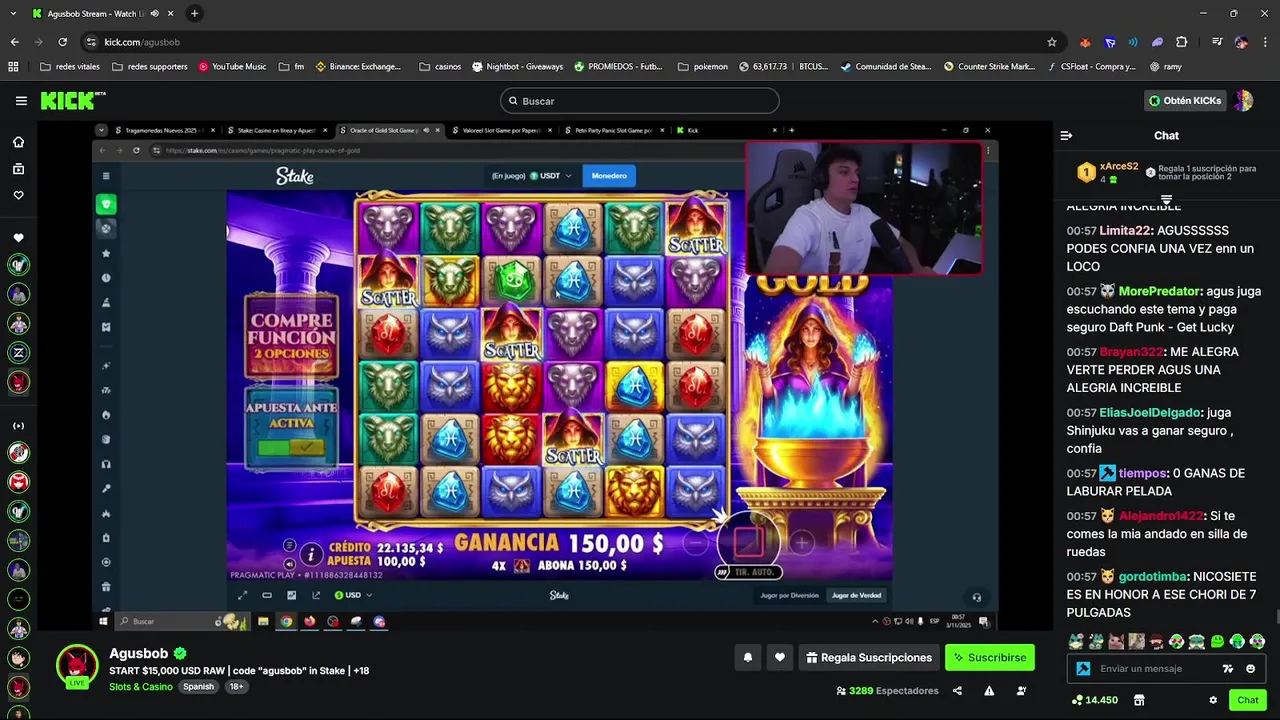The image size is (1280, 720).
Task: Click the Spanish language tag
Action: pyautogui.click(x=198, y=687)
